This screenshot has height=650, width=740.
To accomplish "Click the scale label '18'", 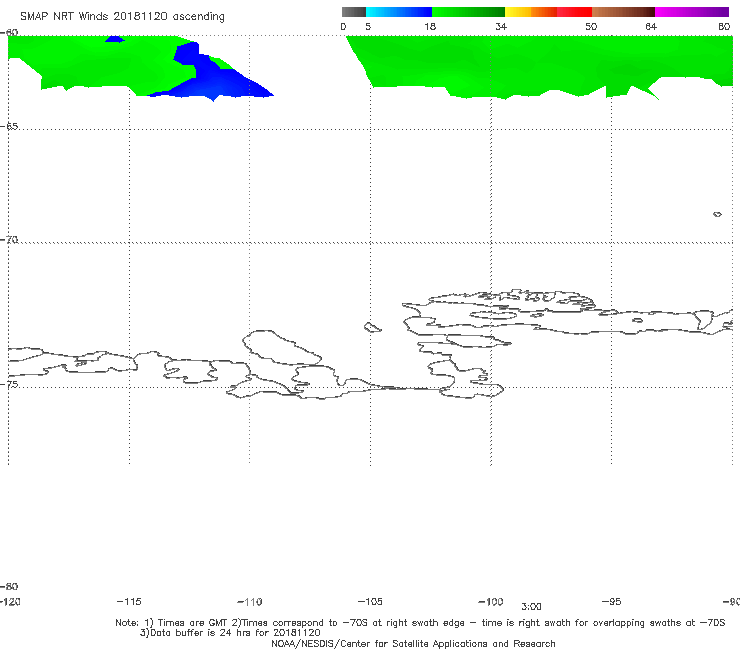I will (x=430, y=26).
